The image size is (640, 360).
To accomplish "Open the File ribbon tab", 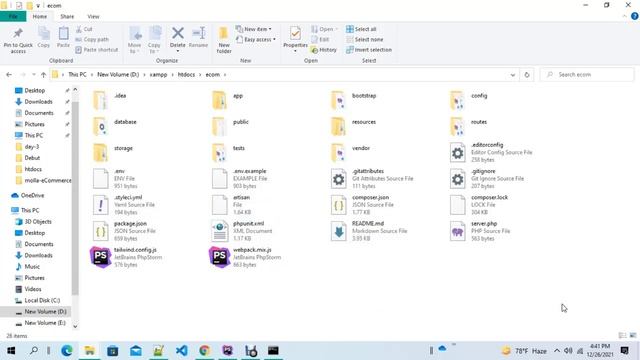I will (13, 17).
